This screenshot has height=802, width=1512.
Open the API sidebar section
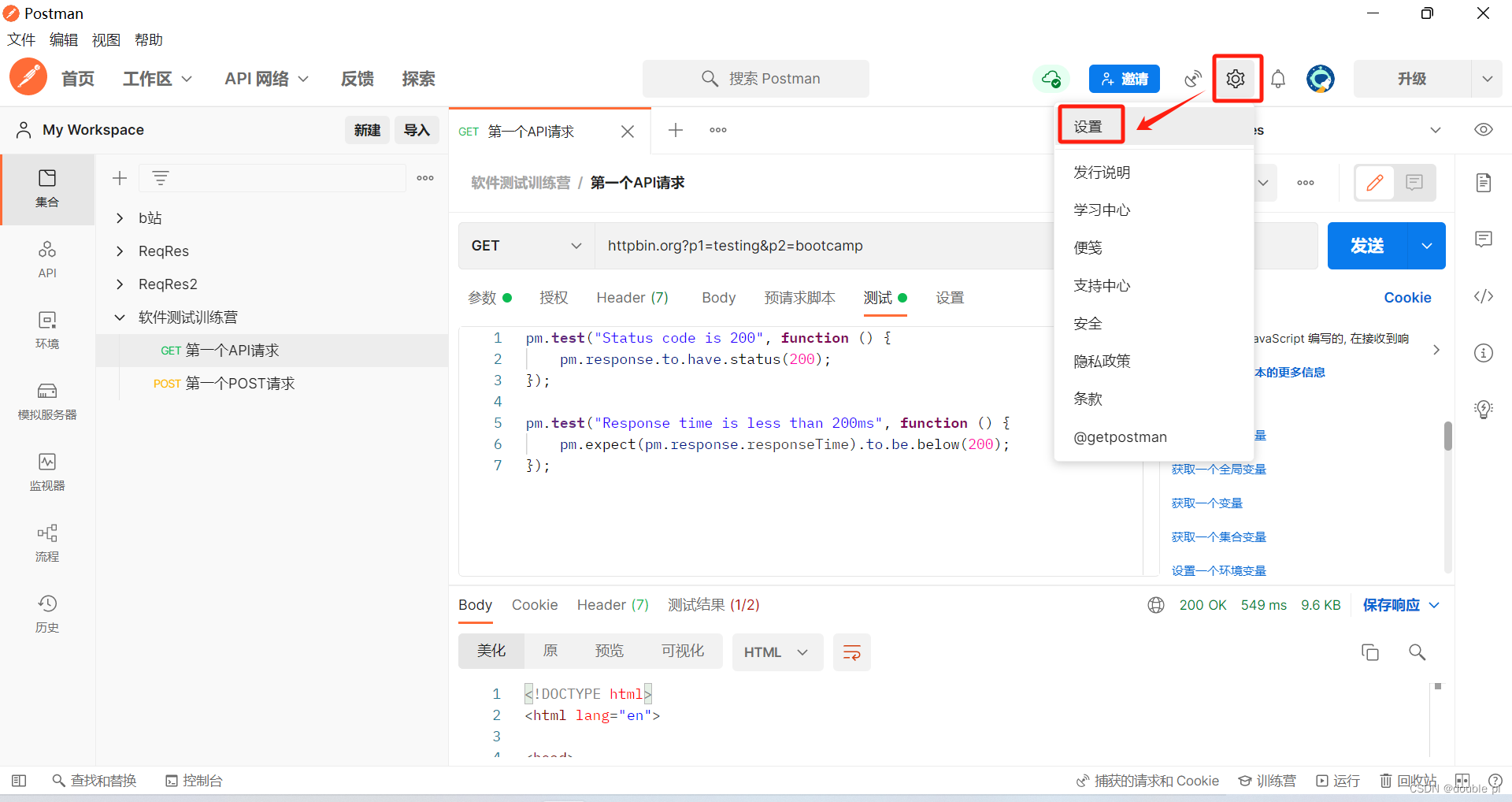click(47, 260)
